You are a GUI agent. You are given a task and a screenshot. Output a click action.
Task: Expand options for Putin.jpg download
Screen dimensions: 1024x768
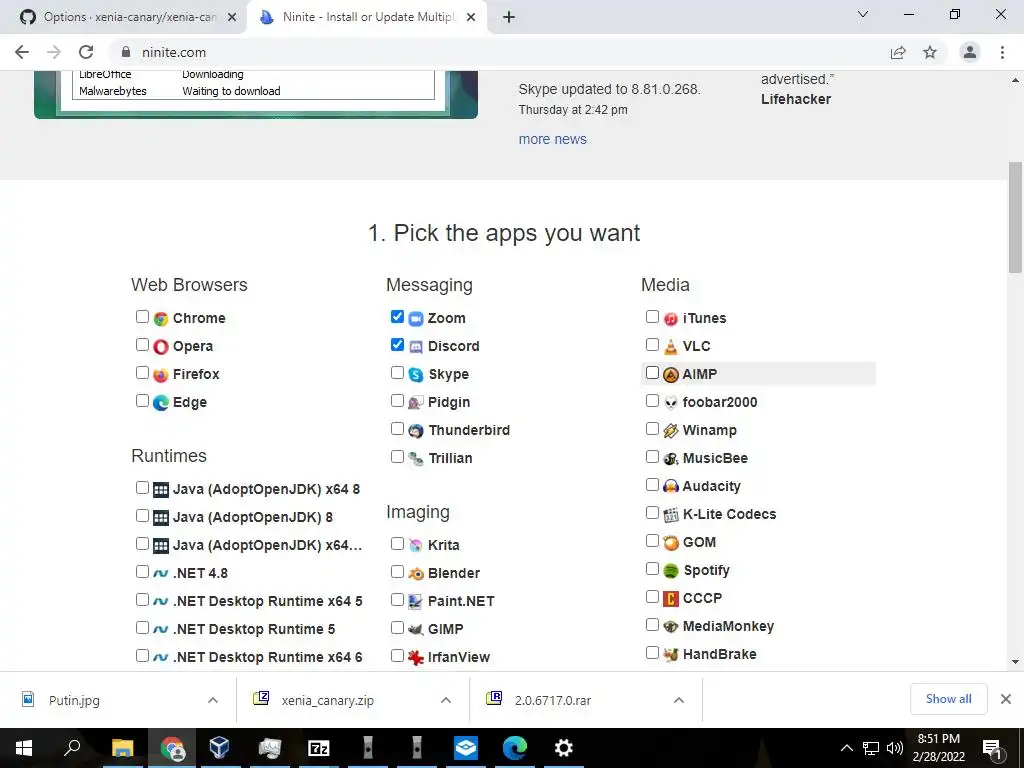click(x=213, y=700)
